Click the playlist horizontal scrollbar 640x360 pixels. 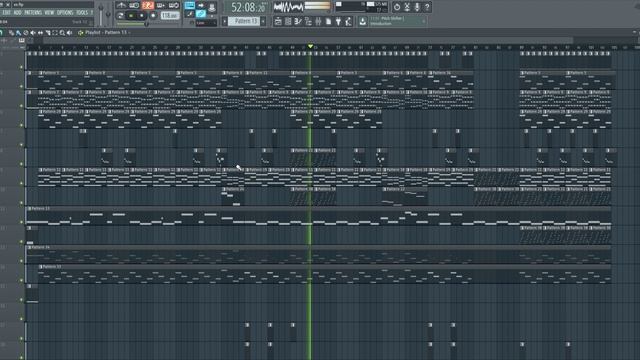[308, 40]
